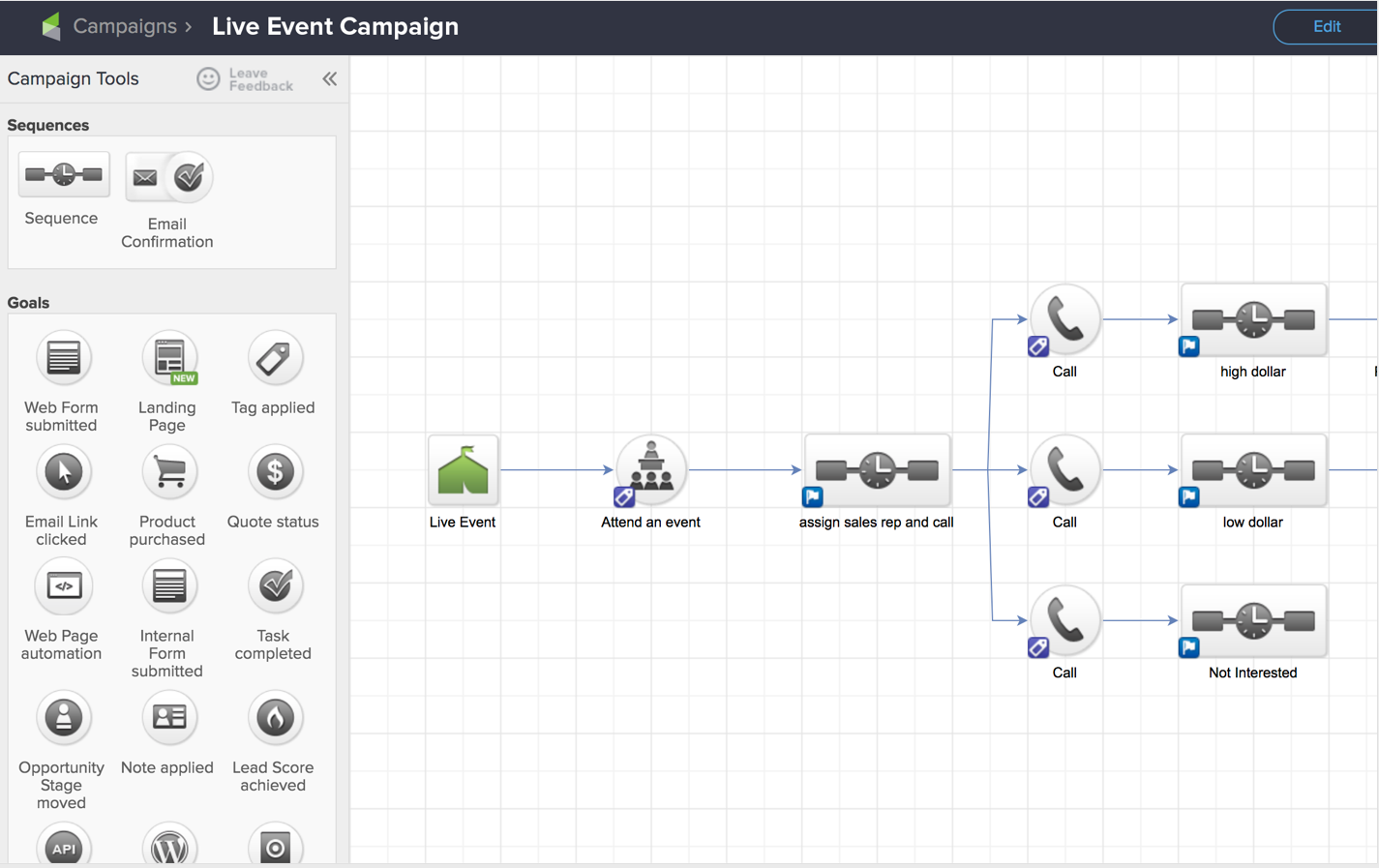This screenshot has height=868, width=1379.
Task: Select the Call goal before high dollar
Action: click(x=1064, y=319)
